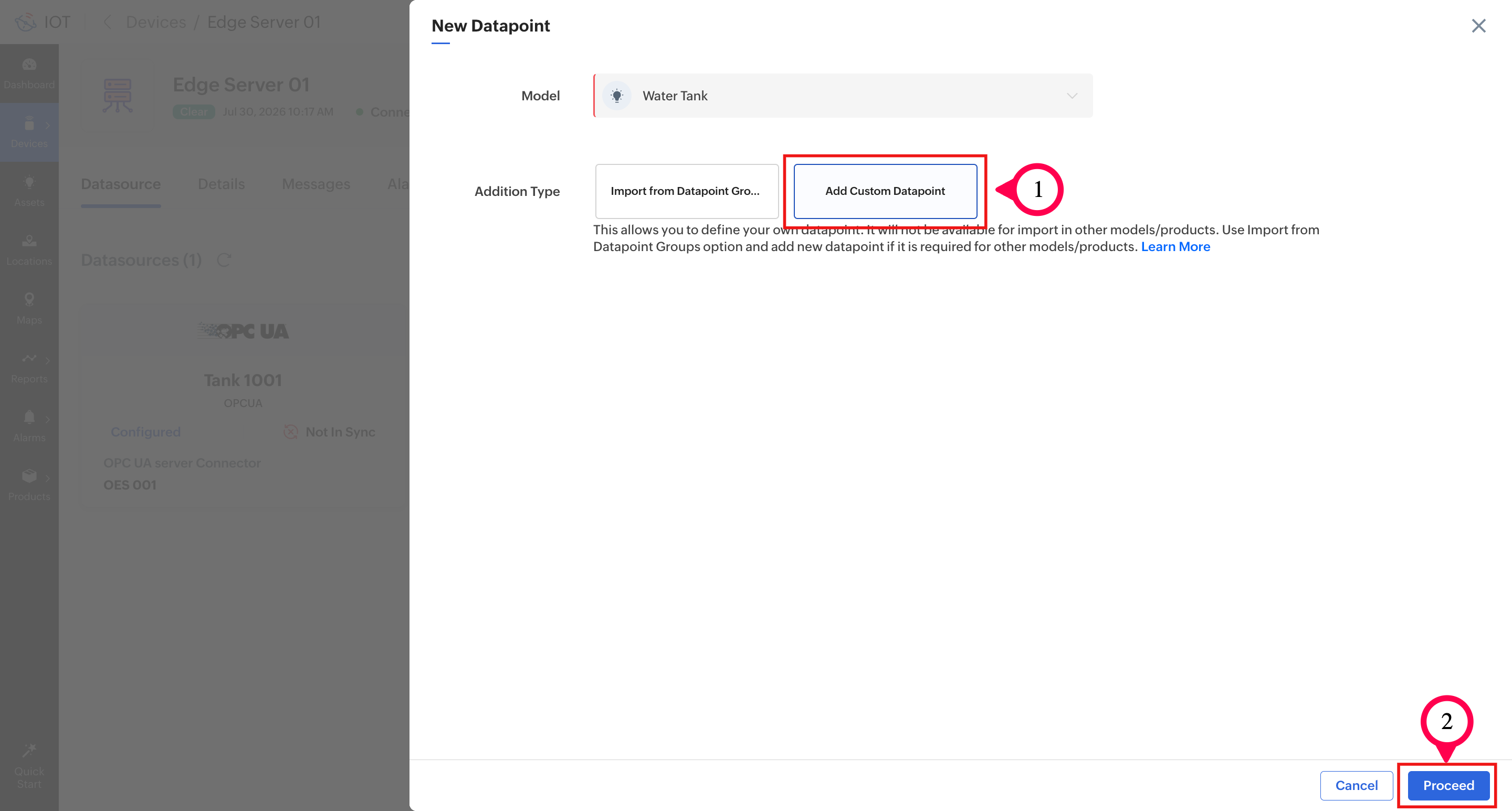Choose Add Custom Datapoint option
Screen dimensions: 1512x811
[x=885, y=191]
